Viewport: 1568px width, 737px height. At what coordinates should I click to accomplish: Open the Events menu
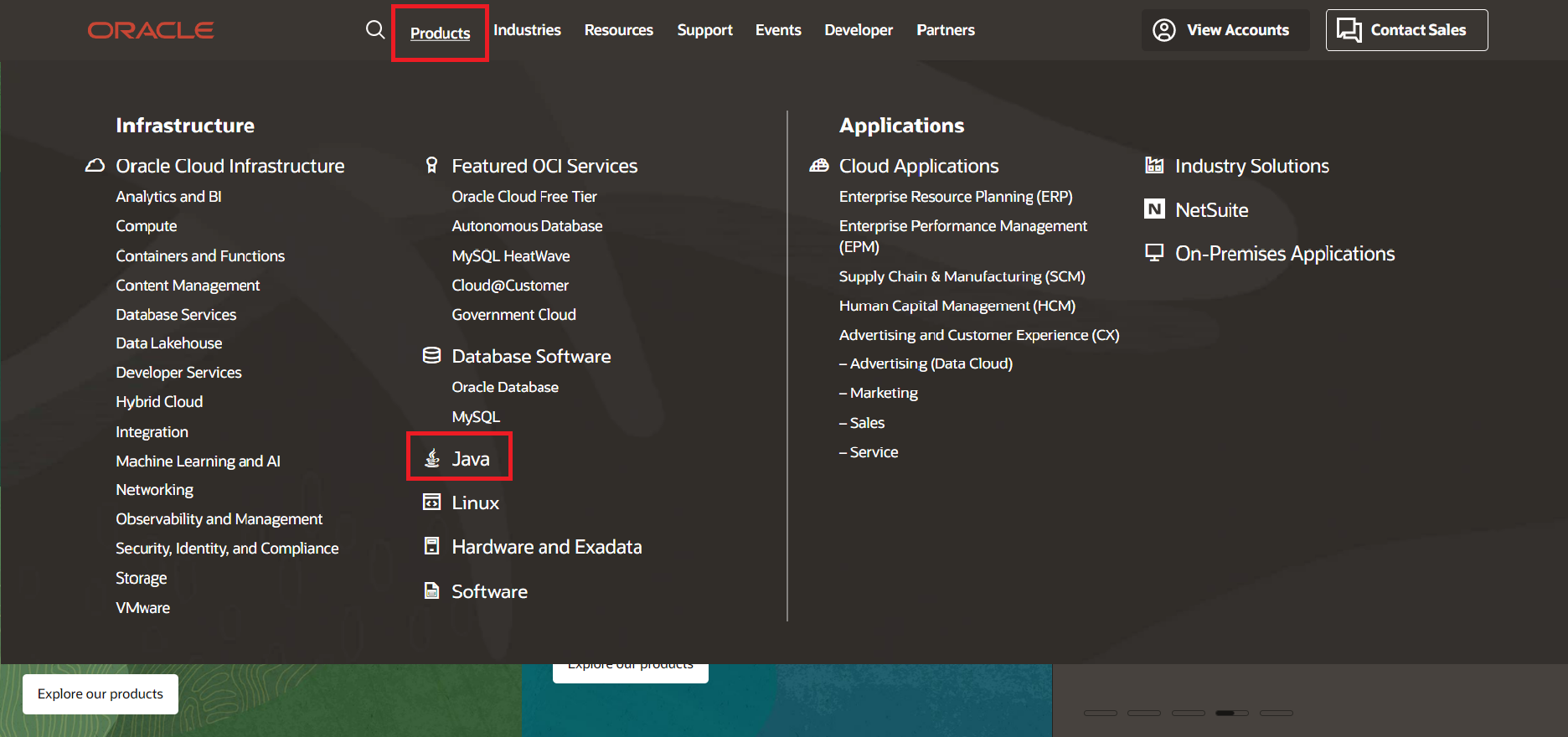pos(778,30)
